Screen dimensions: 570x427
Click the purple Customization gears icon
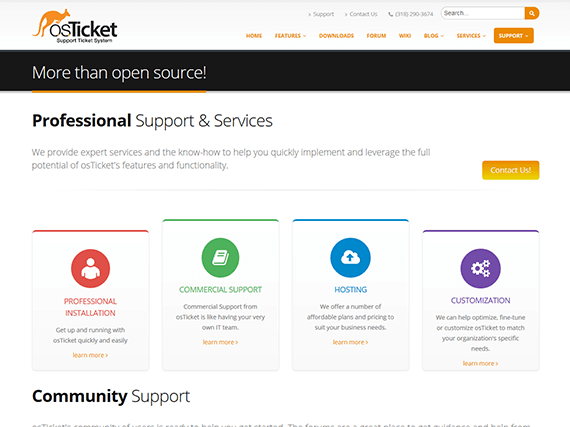tap(481, 269)
